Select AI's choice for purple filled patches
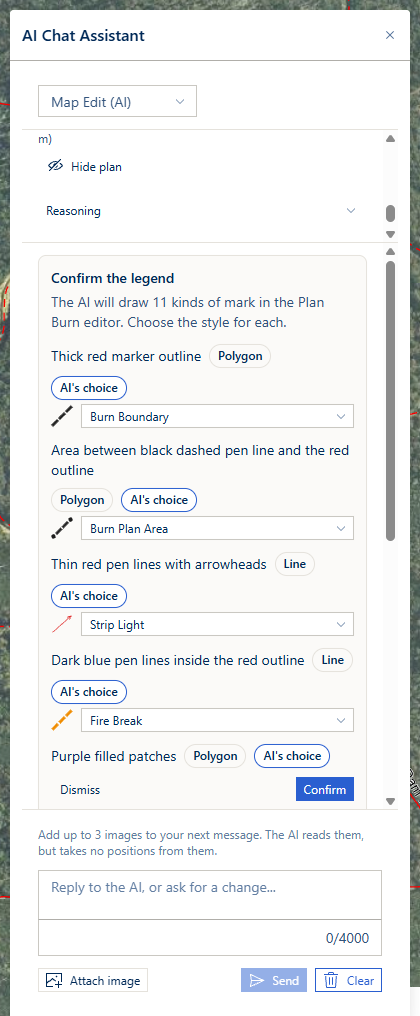 pyautogui.click(x=292, y=756)
